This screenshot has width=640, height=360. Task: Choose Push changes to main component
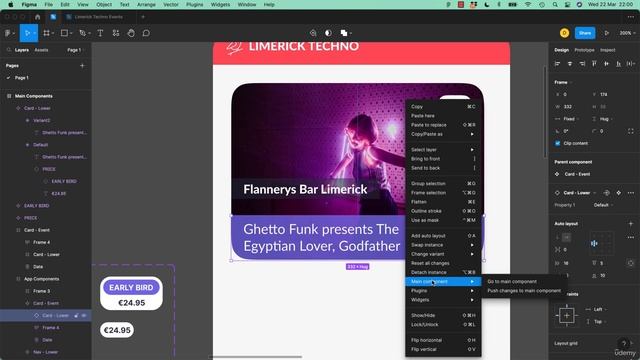pyautogui.click(x=524, y=291)
